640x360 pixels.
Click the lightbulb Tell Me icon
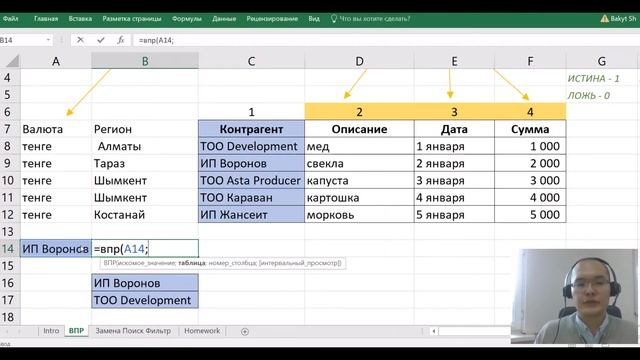(x=334, y=19)
